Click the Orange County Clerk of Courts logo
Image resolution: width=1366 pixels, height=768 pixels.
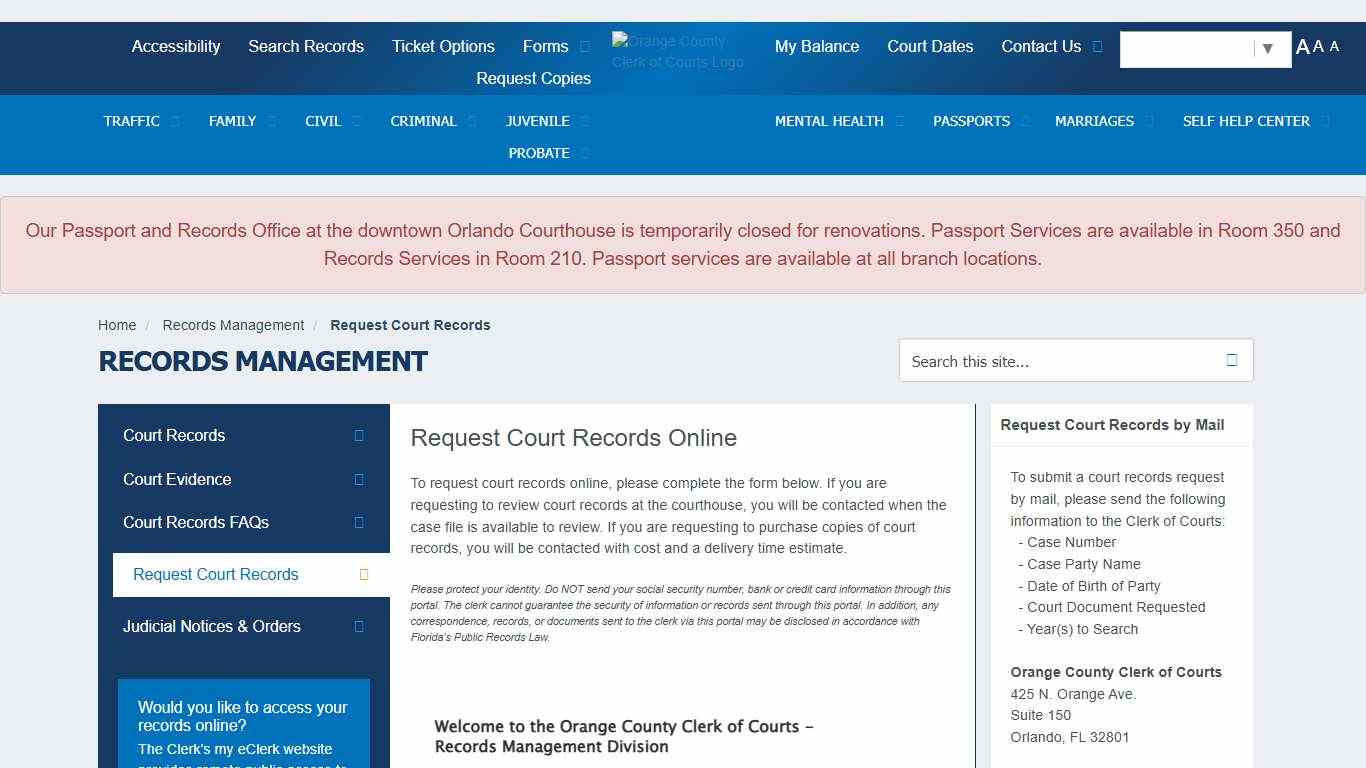coord(678,51)
